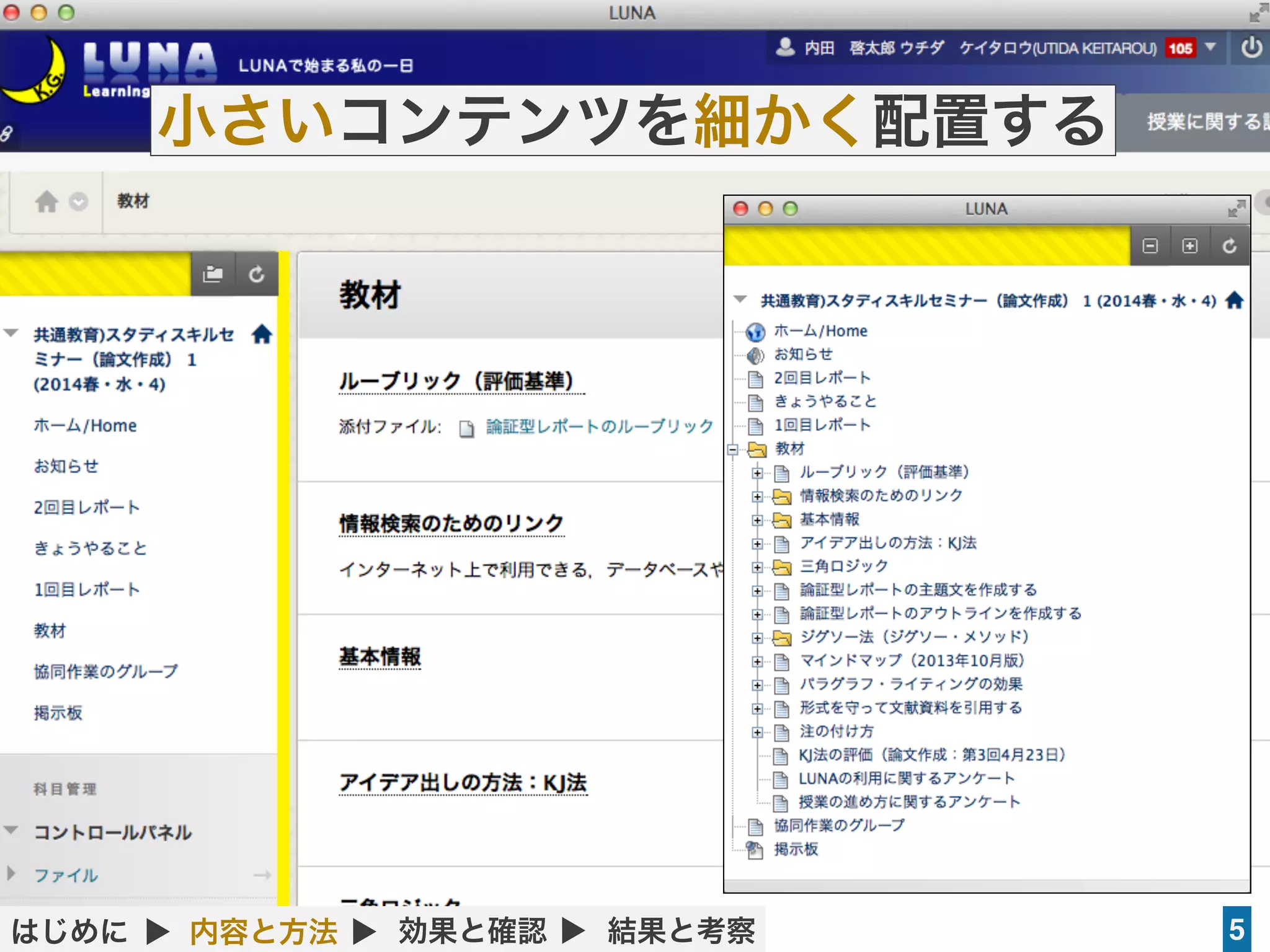The height and width of the screenshot is (952, 1270).
Task: Select 注の付け方 tree item
Action: tap(837, 731)
